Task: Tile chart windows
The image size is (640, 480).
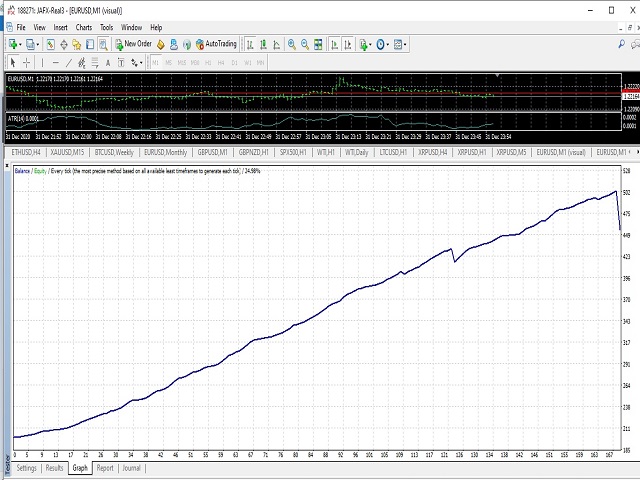Action: (x=318, y=44)
